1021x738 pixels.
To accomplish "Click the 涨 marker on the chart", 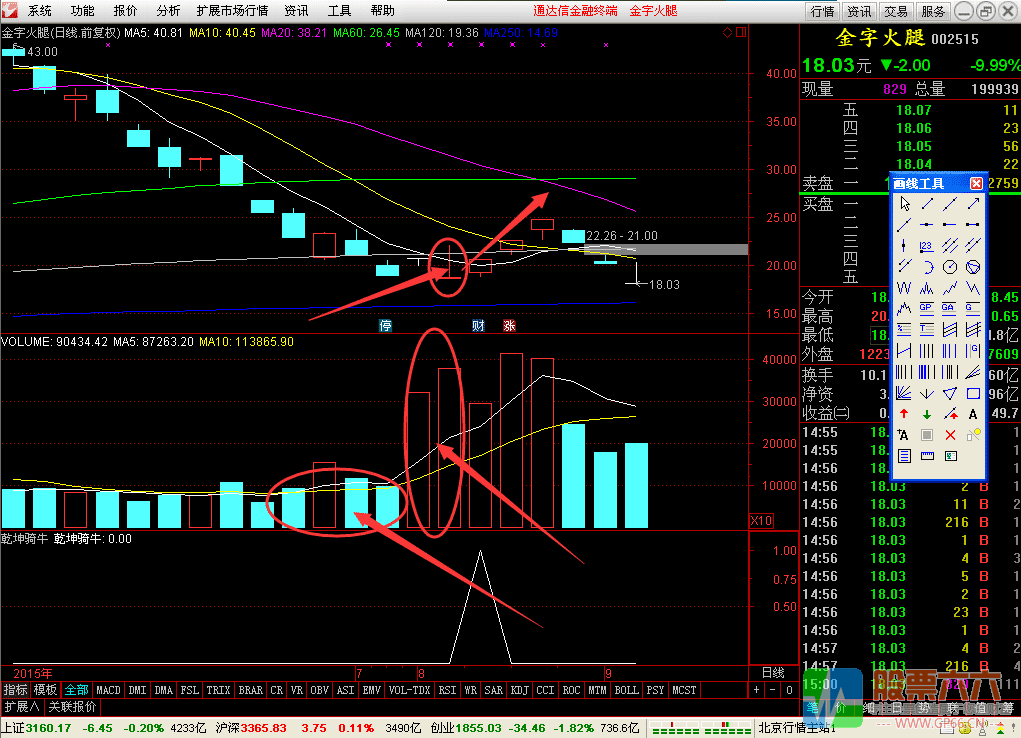I will 509,326.
